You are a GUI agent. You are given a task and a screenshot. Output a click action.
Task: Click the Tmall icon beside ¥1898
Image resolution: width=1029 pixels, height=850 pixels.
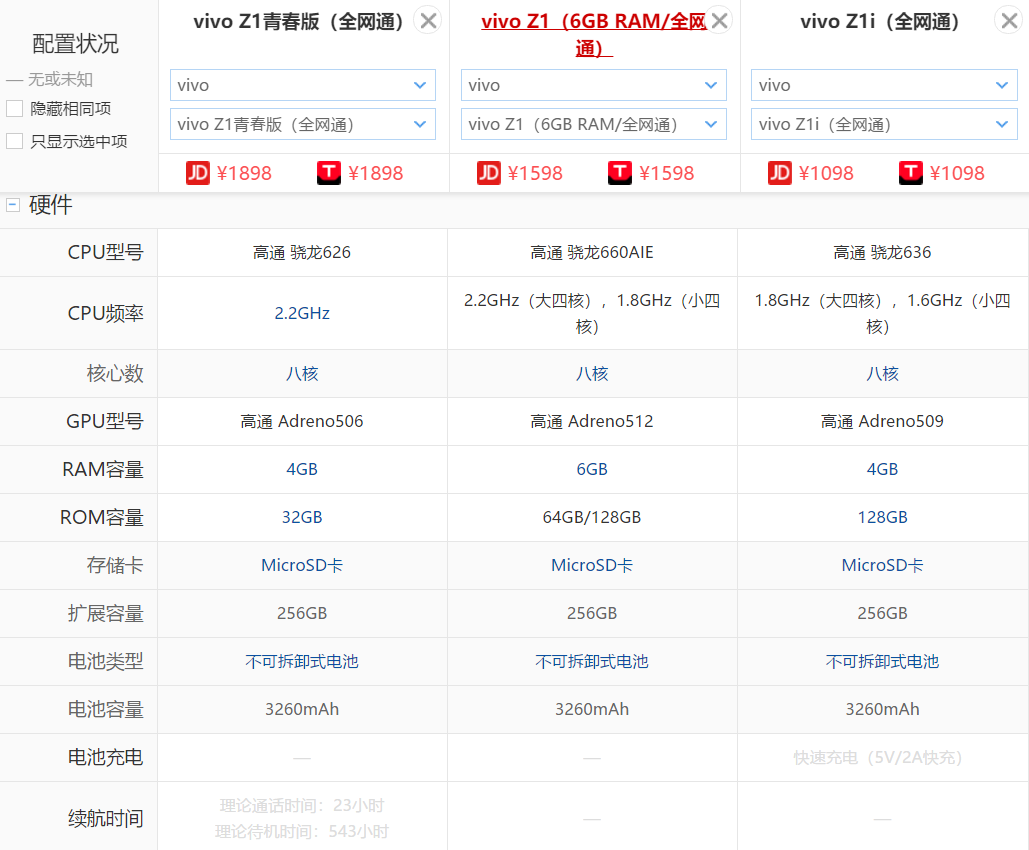(329, 173)
